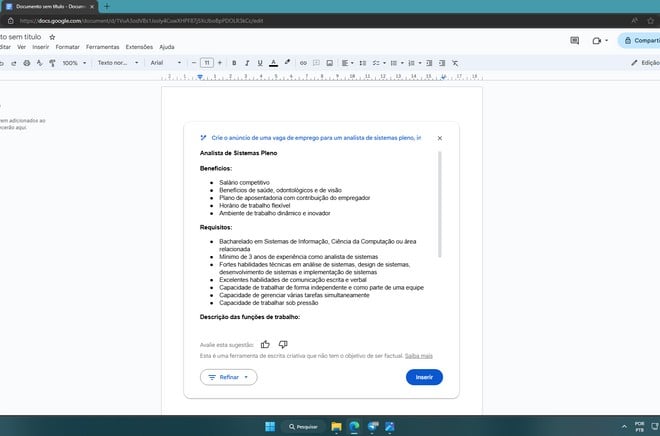Open the text color picker
Screen dimensions: 660x436
coord(273,63)
